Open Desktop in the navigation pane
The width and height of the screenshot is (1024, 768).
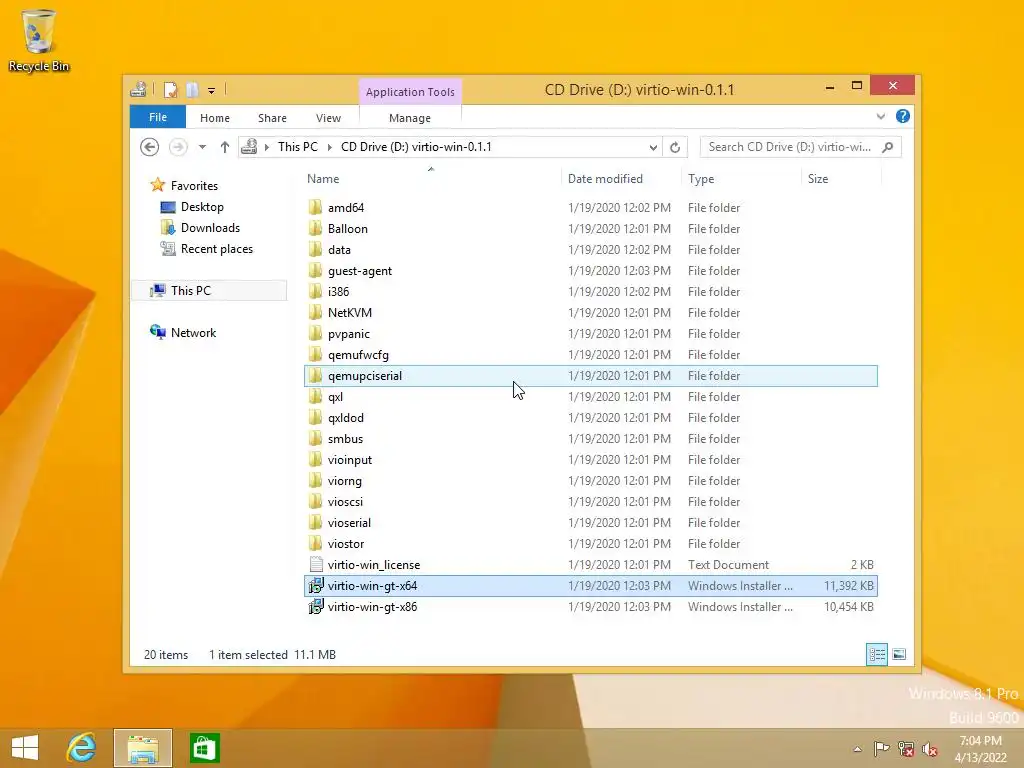click(x=192, y=207)
